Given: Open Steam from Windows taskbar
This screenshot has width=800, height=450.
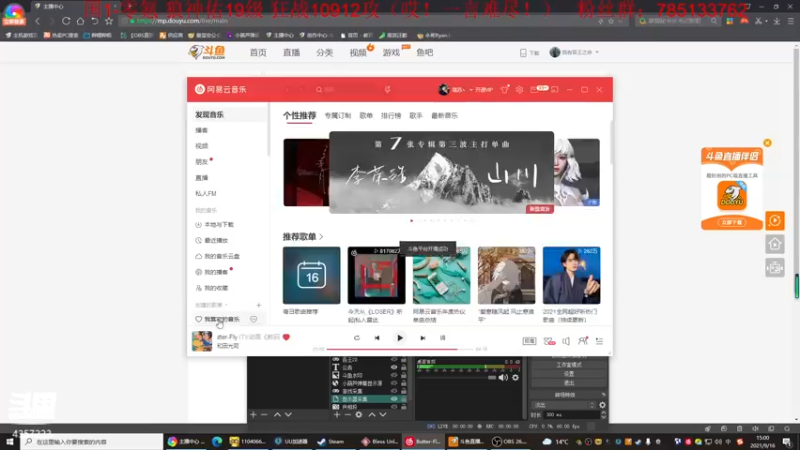Looking at the screenshot, I should (331, 441).
